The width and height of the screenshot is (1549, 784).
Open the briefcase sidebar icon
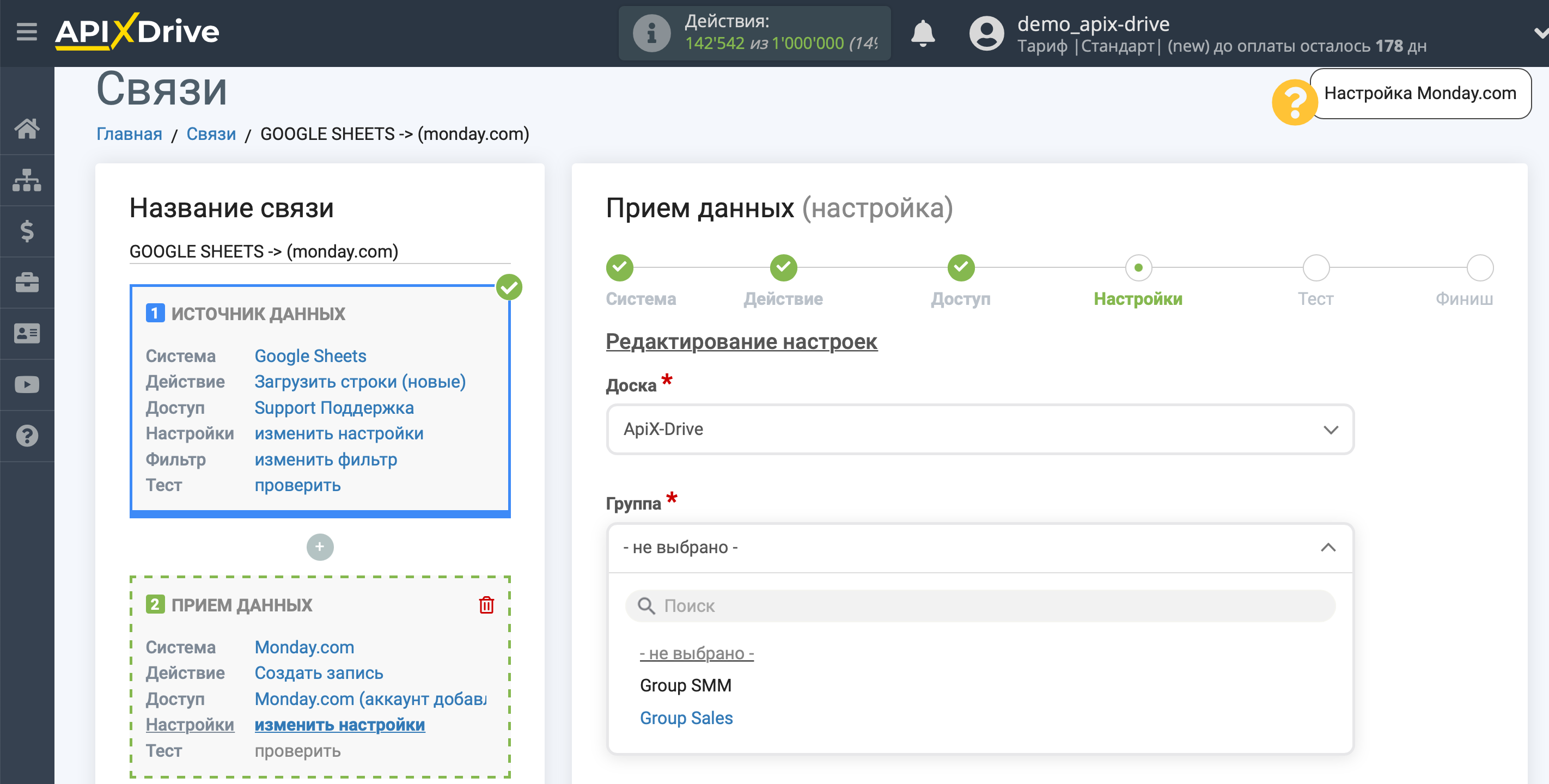27,282
